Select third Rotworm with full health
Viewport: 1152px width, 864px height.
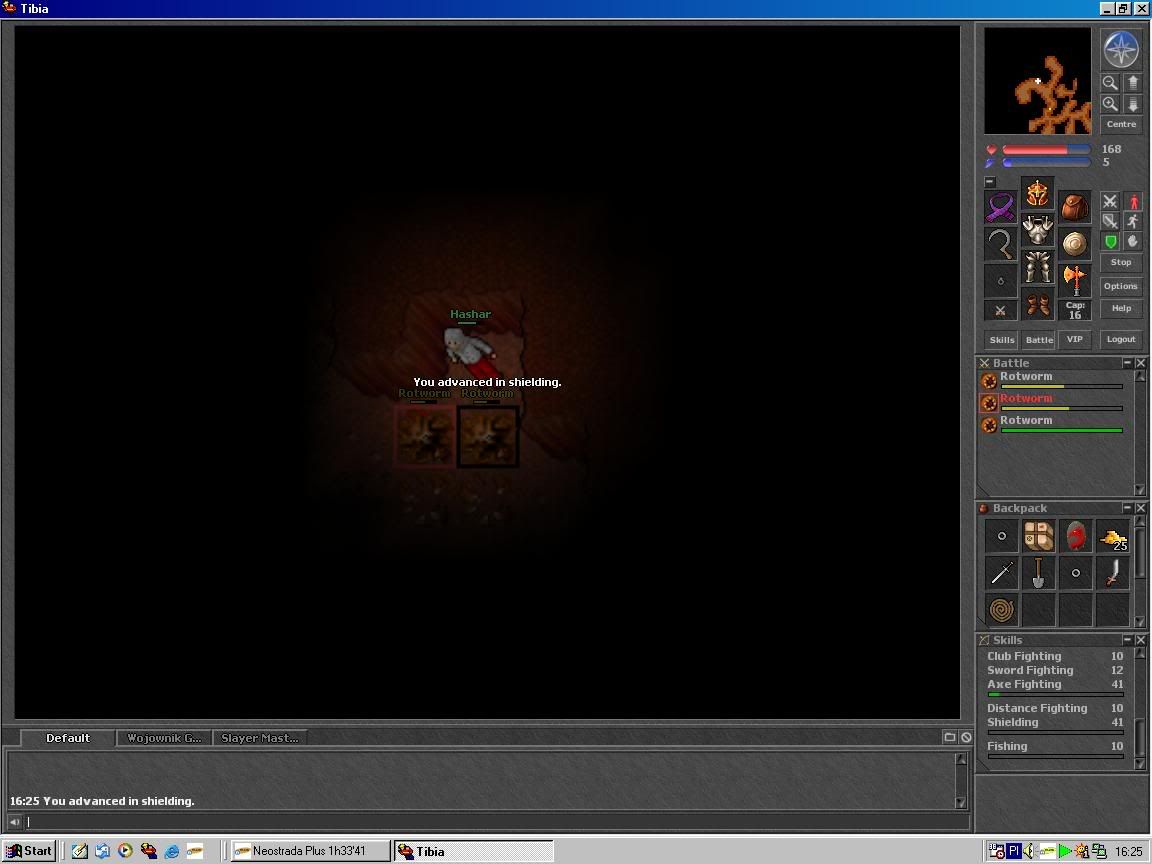(1052, 424)
